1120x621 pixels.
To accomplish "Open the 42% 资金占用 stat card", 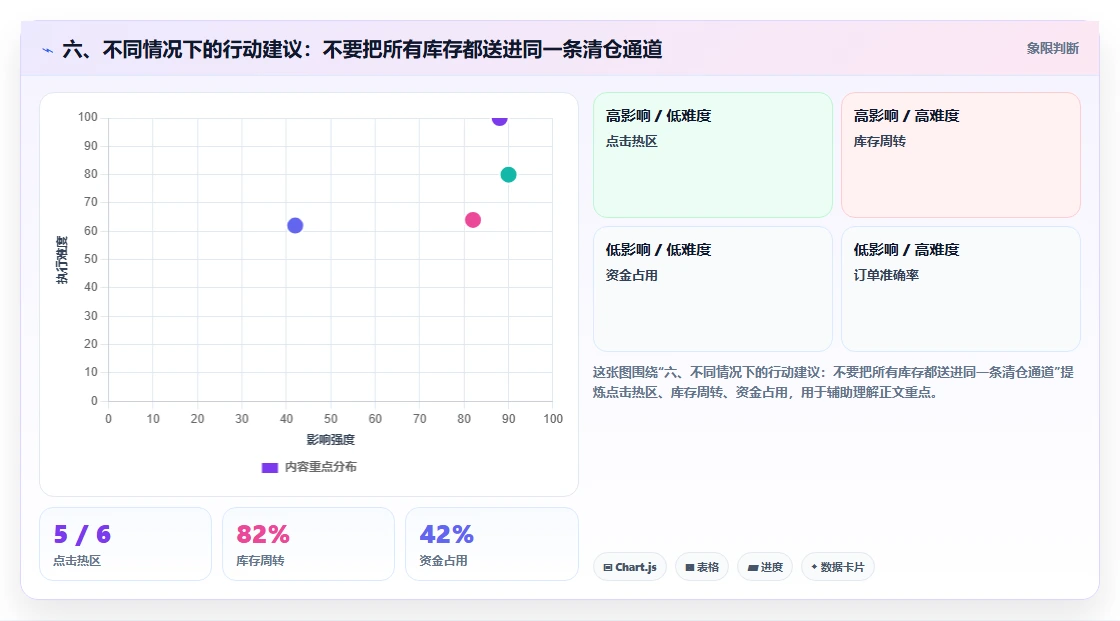I will pos(491,544).
